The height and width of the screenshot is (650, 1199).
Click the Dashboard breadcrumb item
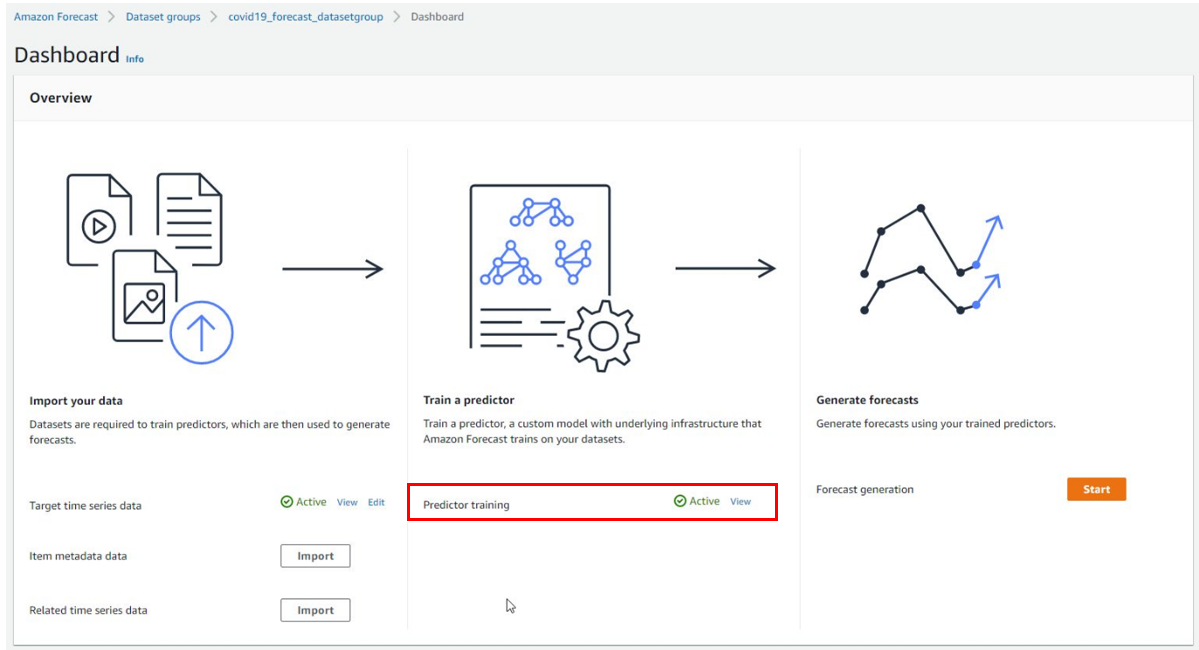(437, 17)
